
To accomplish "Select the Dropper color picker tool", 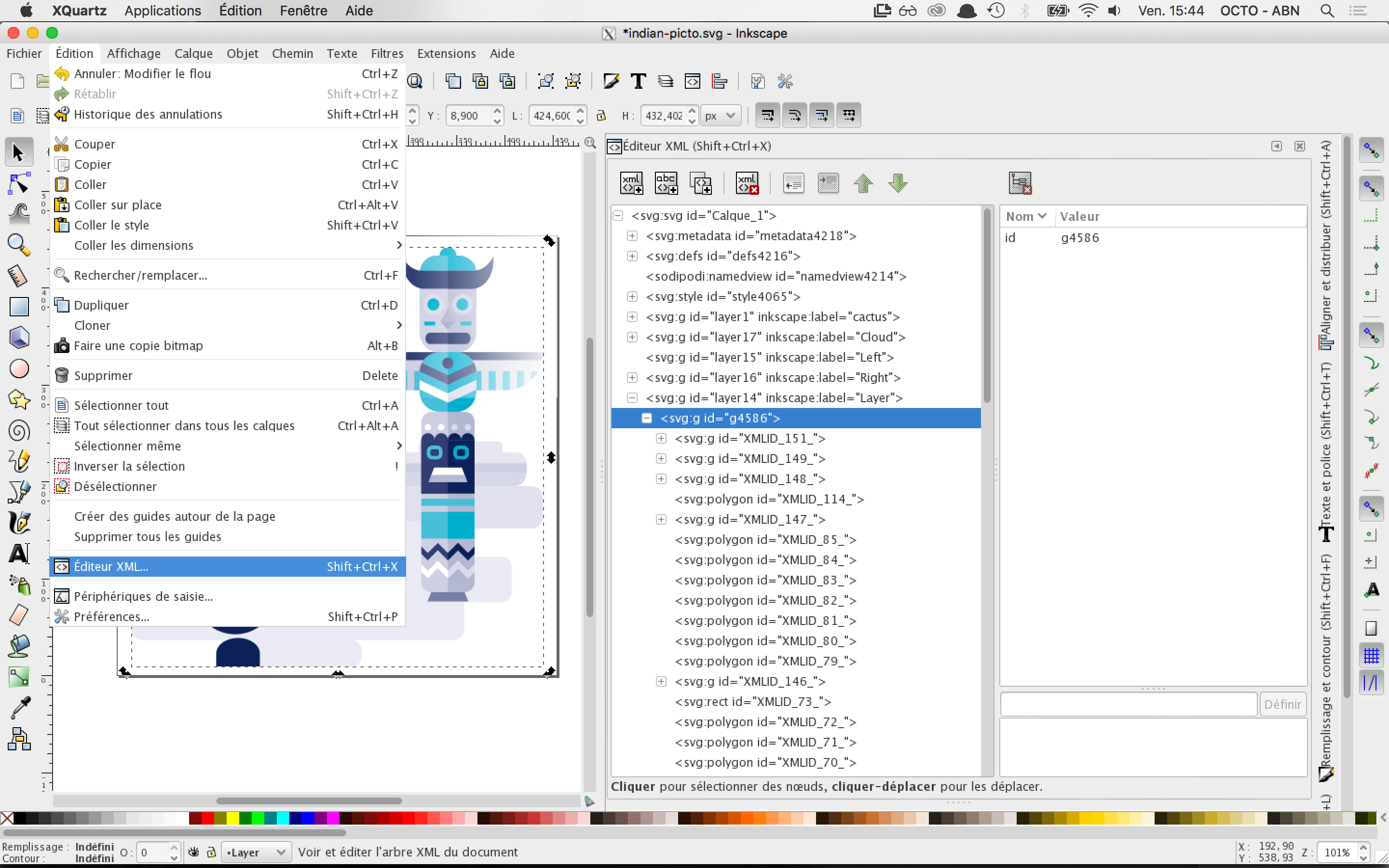I will (x=19, y=707).
